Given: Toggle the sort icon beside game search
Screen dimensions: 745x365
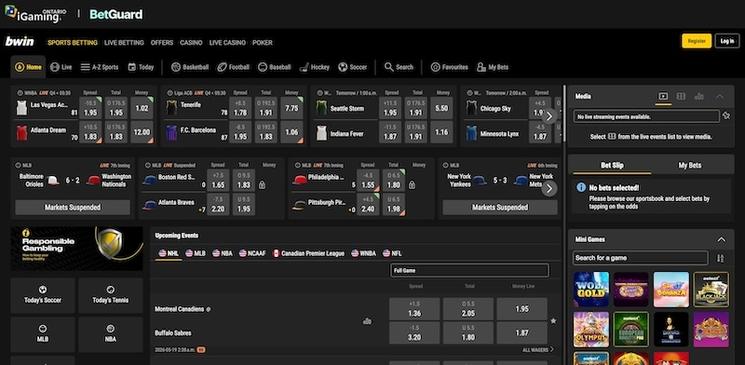Looking at the screenshot, I should click(x=721, y=258).
